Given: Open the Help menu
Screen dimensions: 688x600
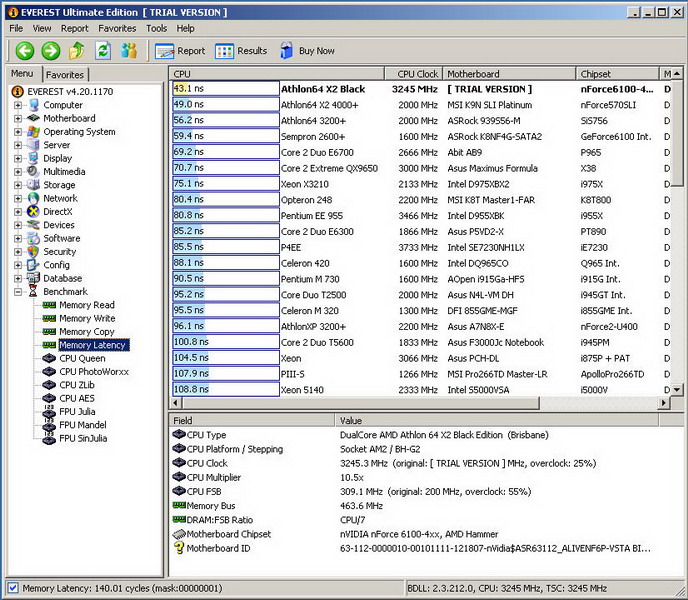Looking at the screenshot, I should pos(186,29).
